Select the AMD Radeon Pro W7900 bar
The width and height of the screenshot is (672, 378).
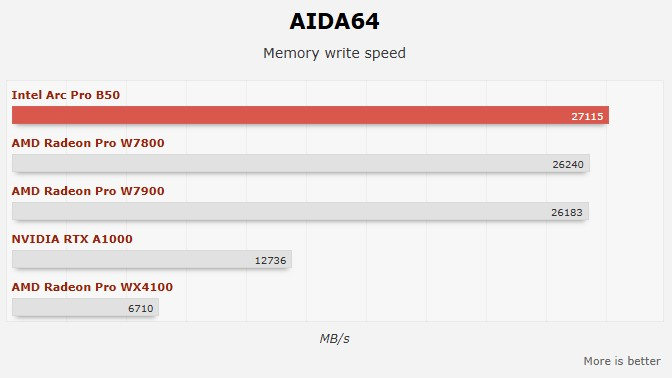point(300,211)
